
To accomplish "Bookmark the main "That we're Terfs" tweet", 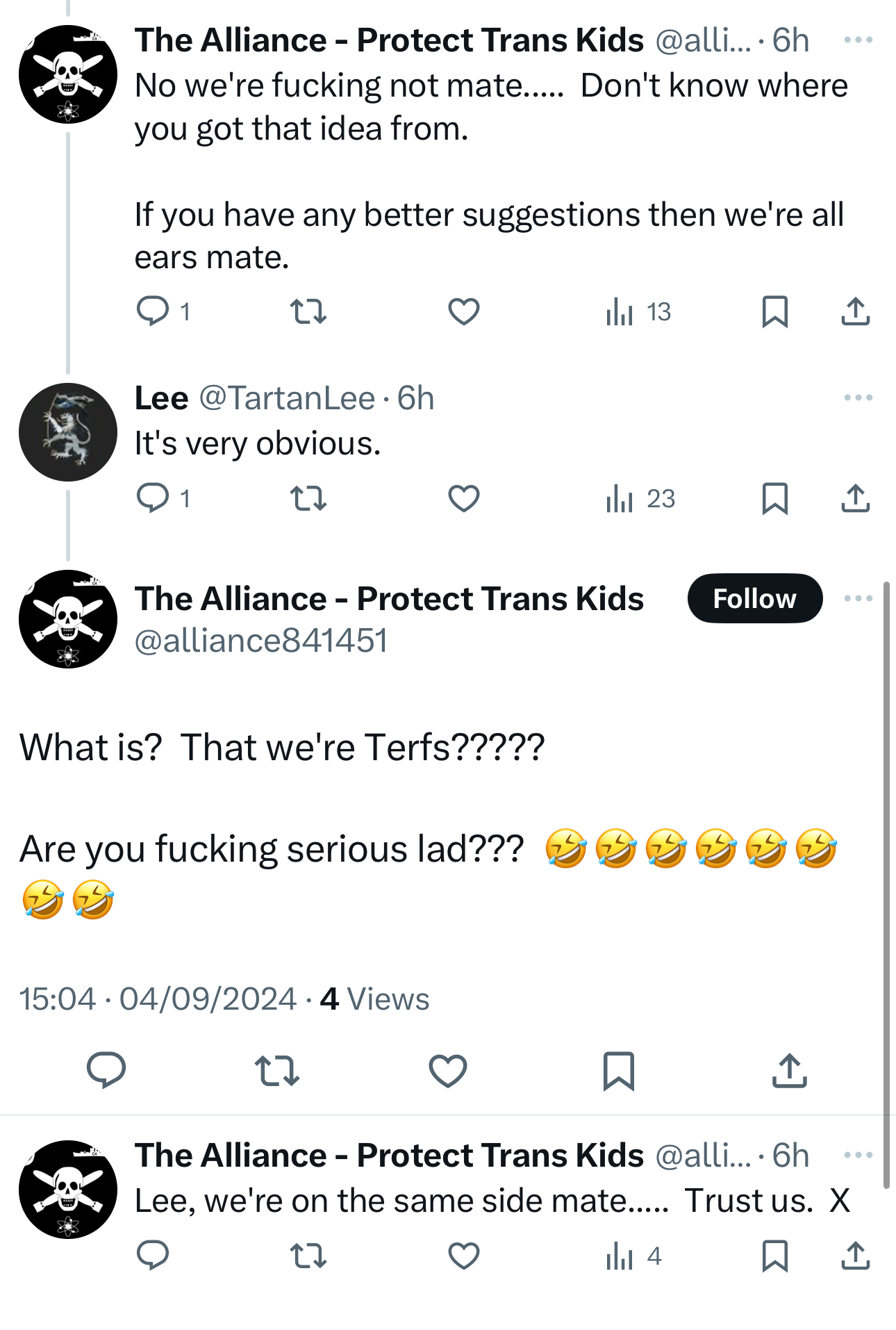I will [618, 1070].
